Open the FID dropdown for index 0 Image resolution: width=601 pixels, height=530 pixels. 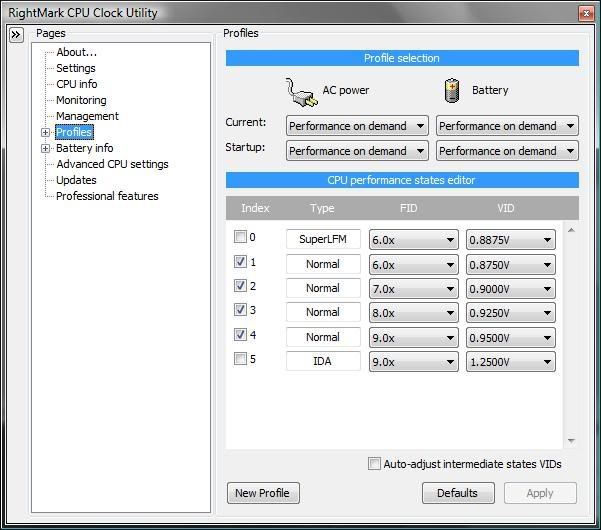(414, 240)
